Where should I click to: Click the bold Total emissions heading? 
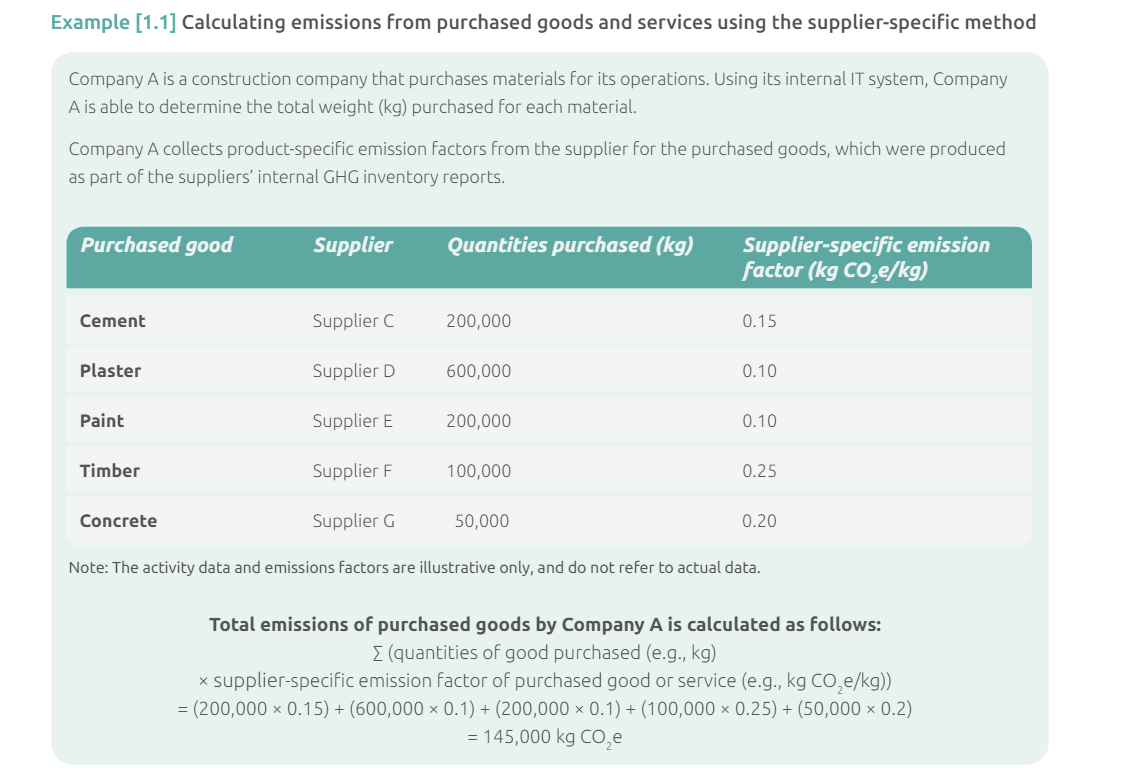[x=545, y=625]
